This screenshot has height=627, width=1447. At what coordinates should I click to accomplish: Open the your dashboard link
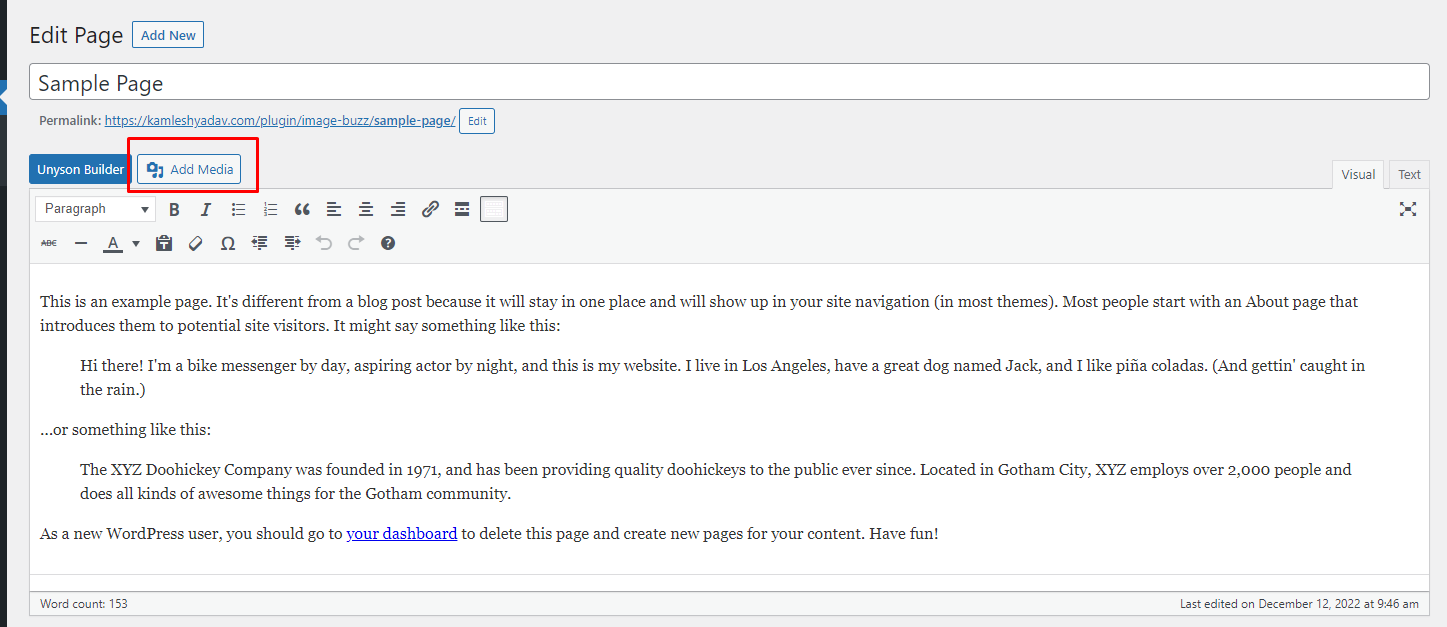point(401,534)
